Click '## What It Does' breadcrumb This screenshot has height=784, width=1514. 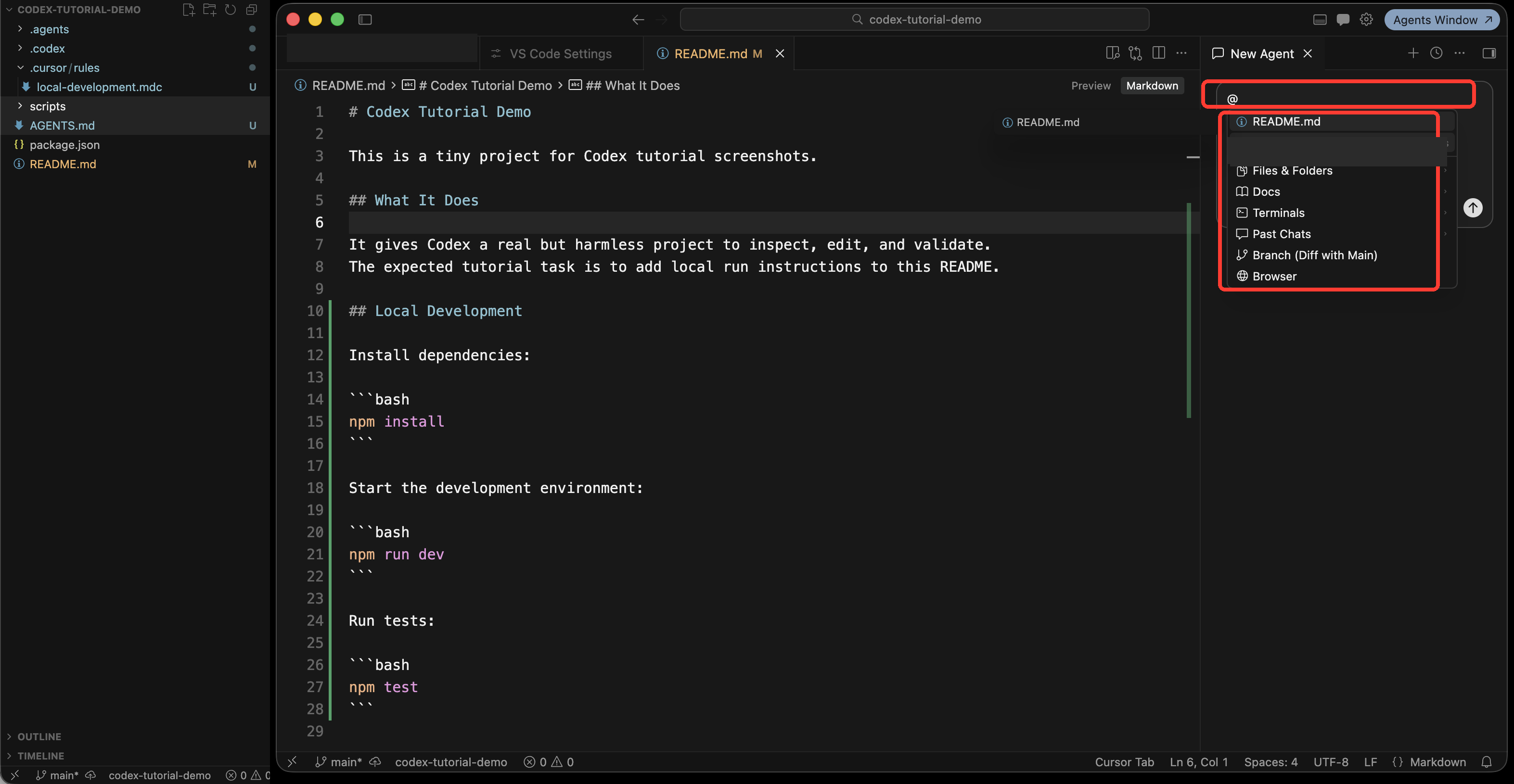click(x=632, y=86)
